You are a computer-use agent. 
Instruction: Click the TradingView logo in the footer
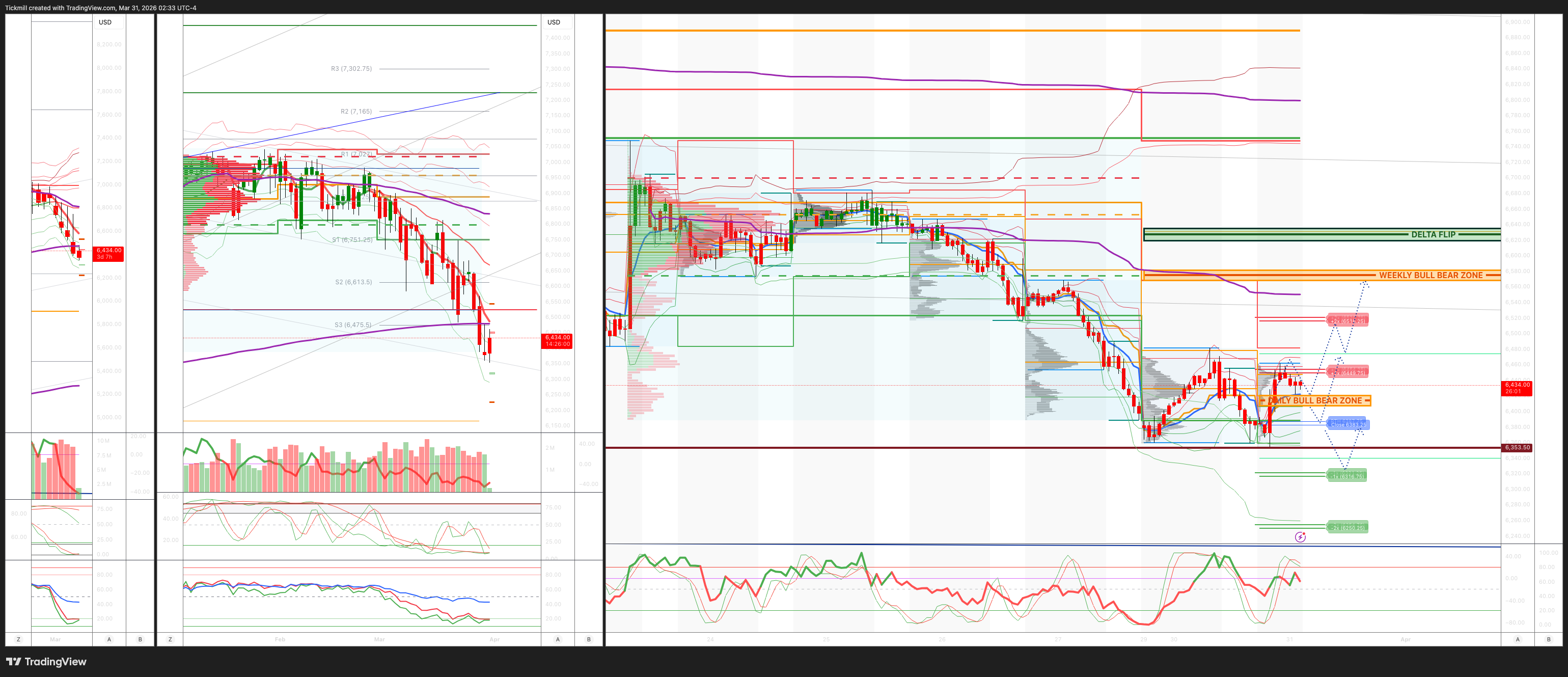[x=46, y=662]
